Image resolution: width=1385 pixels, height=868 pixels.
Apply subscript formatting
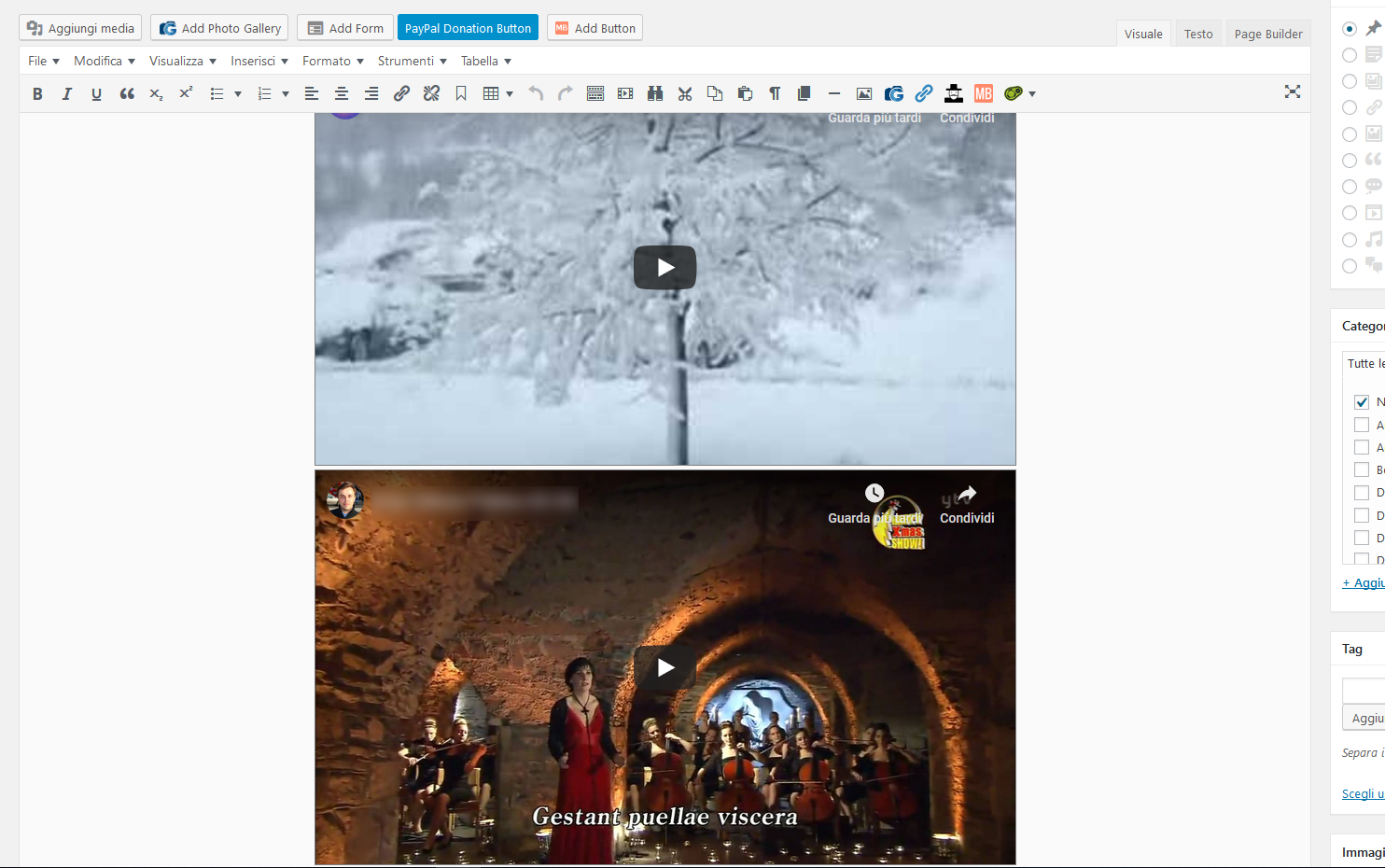156,93
